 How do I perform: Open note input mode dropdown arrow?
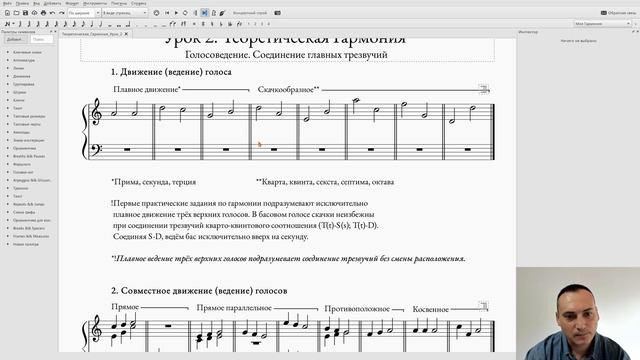pos(13,24)
